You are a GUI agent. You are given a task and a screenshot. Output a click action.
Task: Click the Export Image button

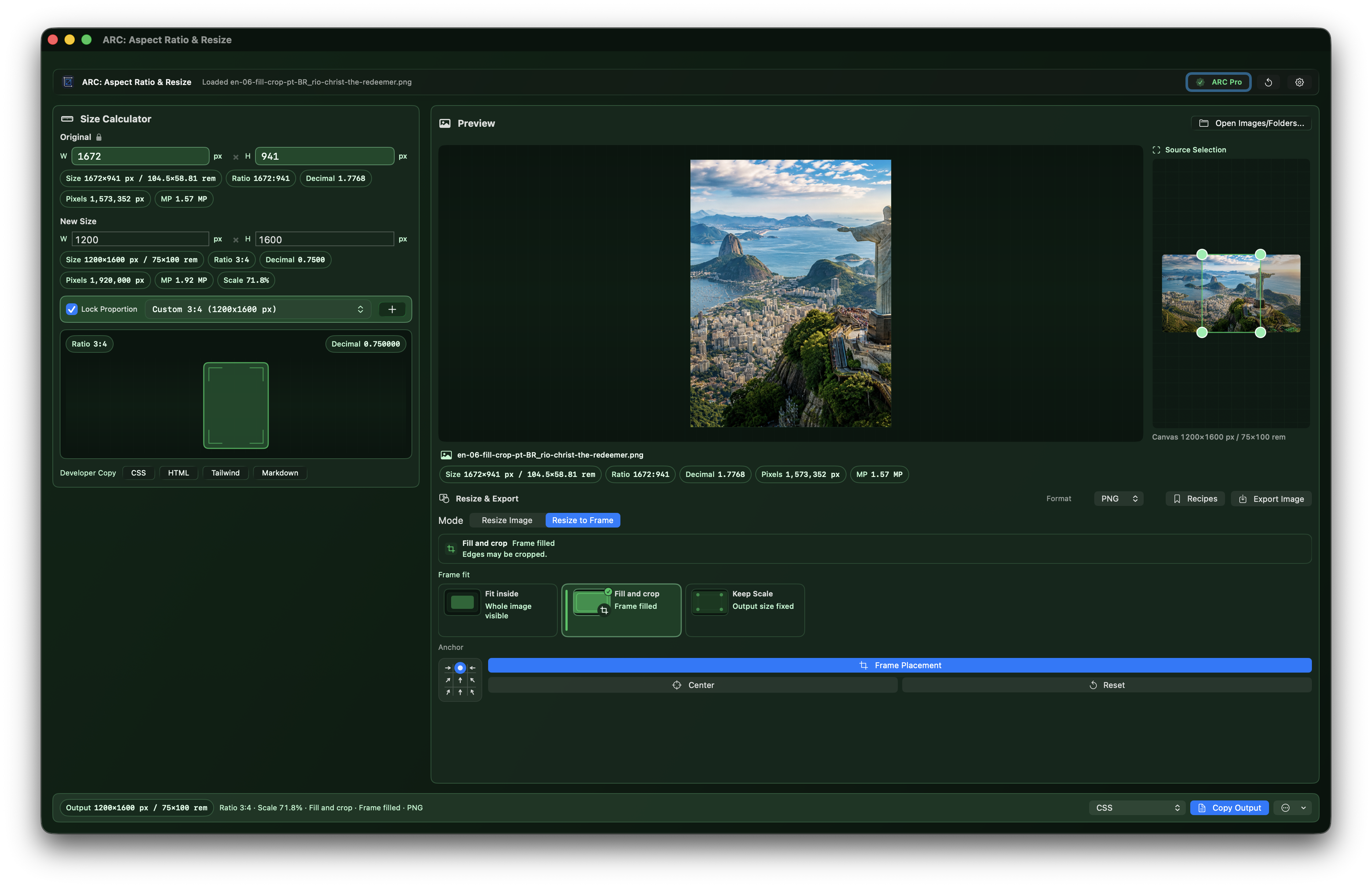click(x=1271, y=499)
